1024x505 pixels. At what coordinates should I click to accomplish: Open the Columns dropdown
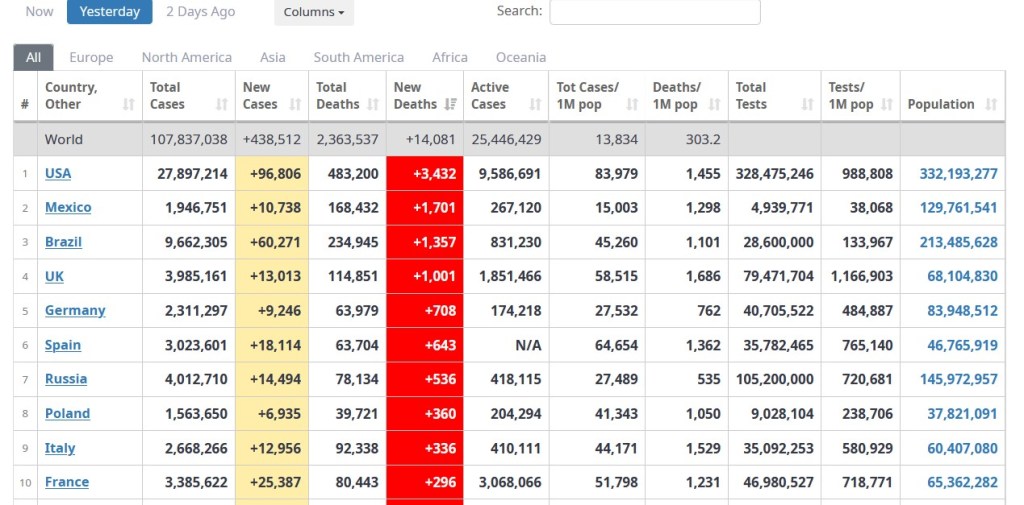[314, 12]
